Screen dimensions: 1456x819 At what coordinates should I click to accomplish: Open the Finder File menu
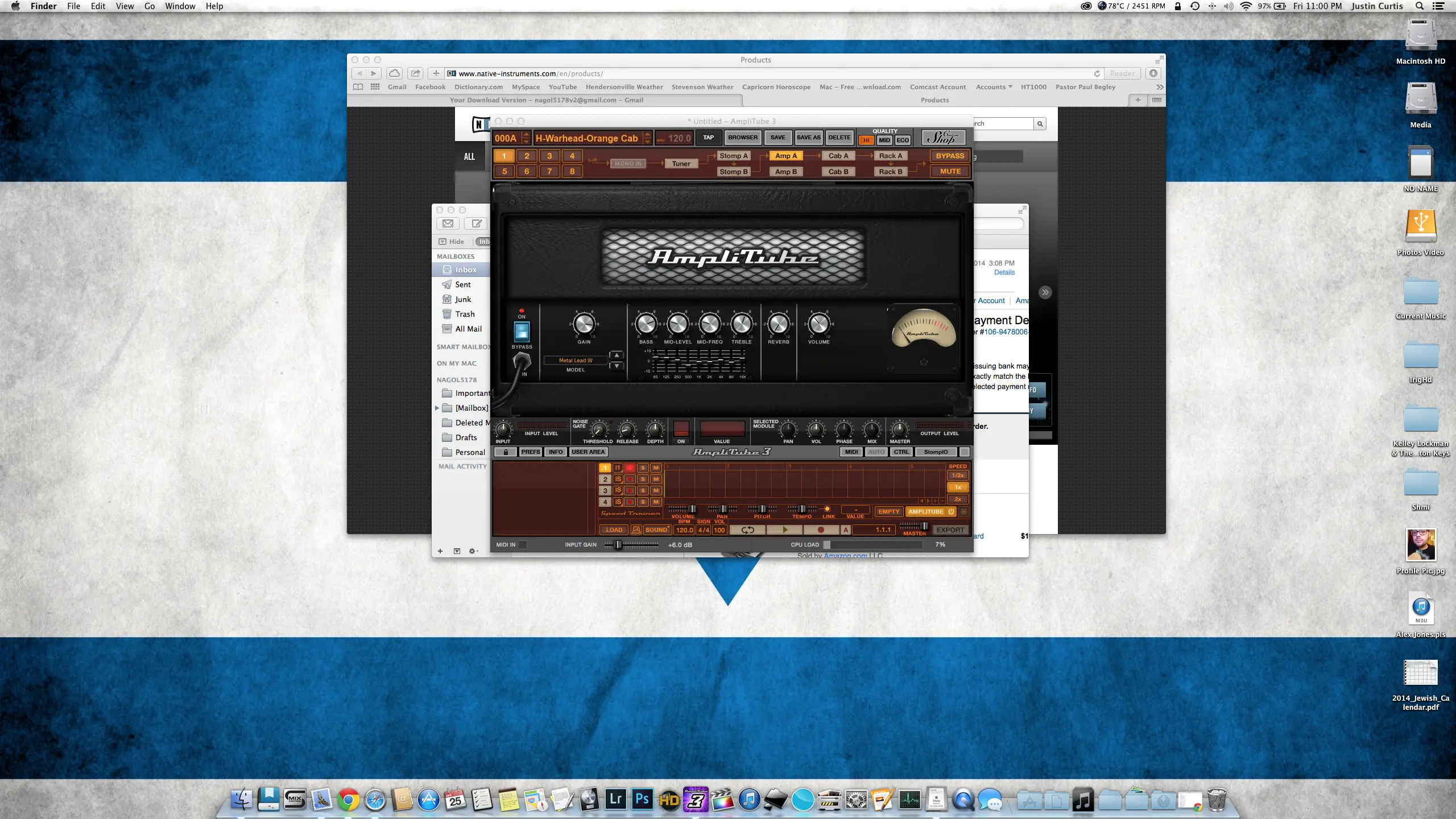point(73,6)
